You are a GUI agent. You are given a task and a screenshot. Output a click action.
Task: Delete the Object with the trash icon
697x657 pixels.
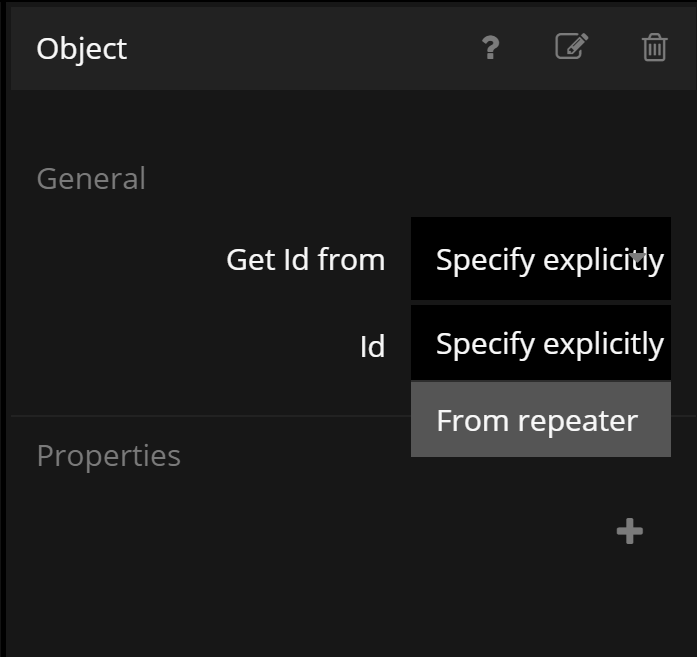tap(654, 48)
